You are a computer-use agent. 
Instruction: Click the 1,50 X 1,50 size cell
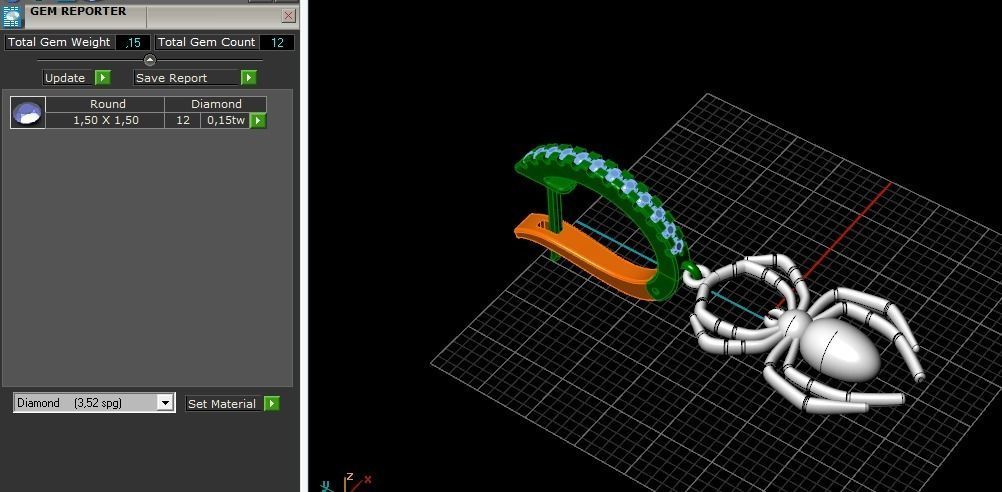point(105,120)
